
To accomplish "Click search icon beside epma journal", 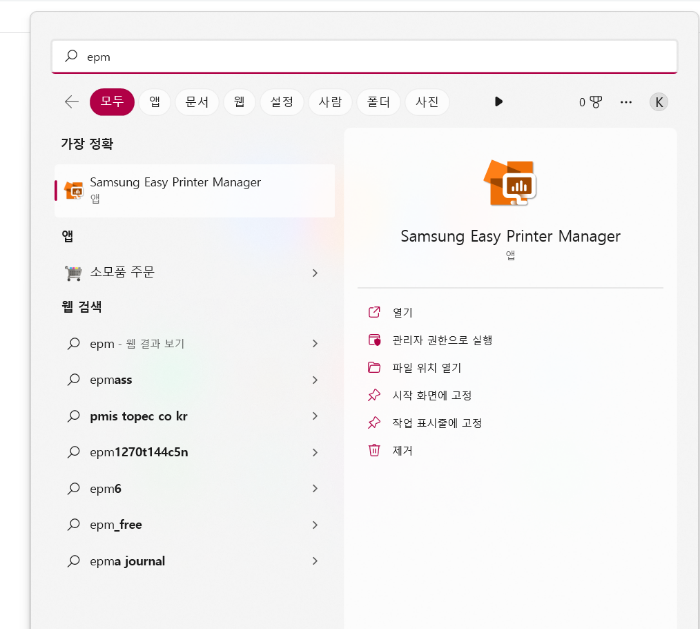I will click(x=73, y=561).
